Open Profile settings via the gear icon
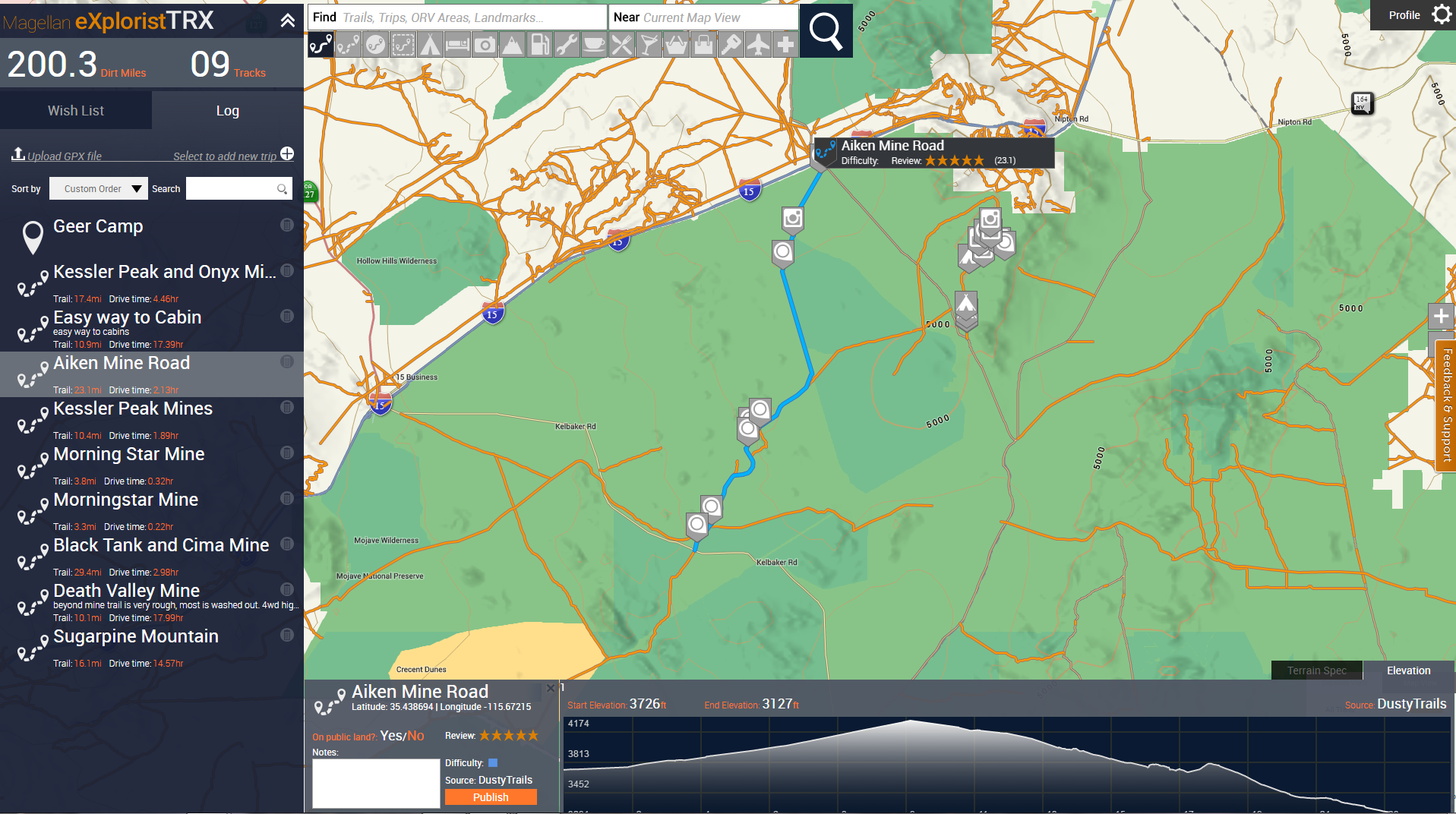The height and width of the screenshot is (814, 1456). pyautogui.click(x=1442, y=14)
